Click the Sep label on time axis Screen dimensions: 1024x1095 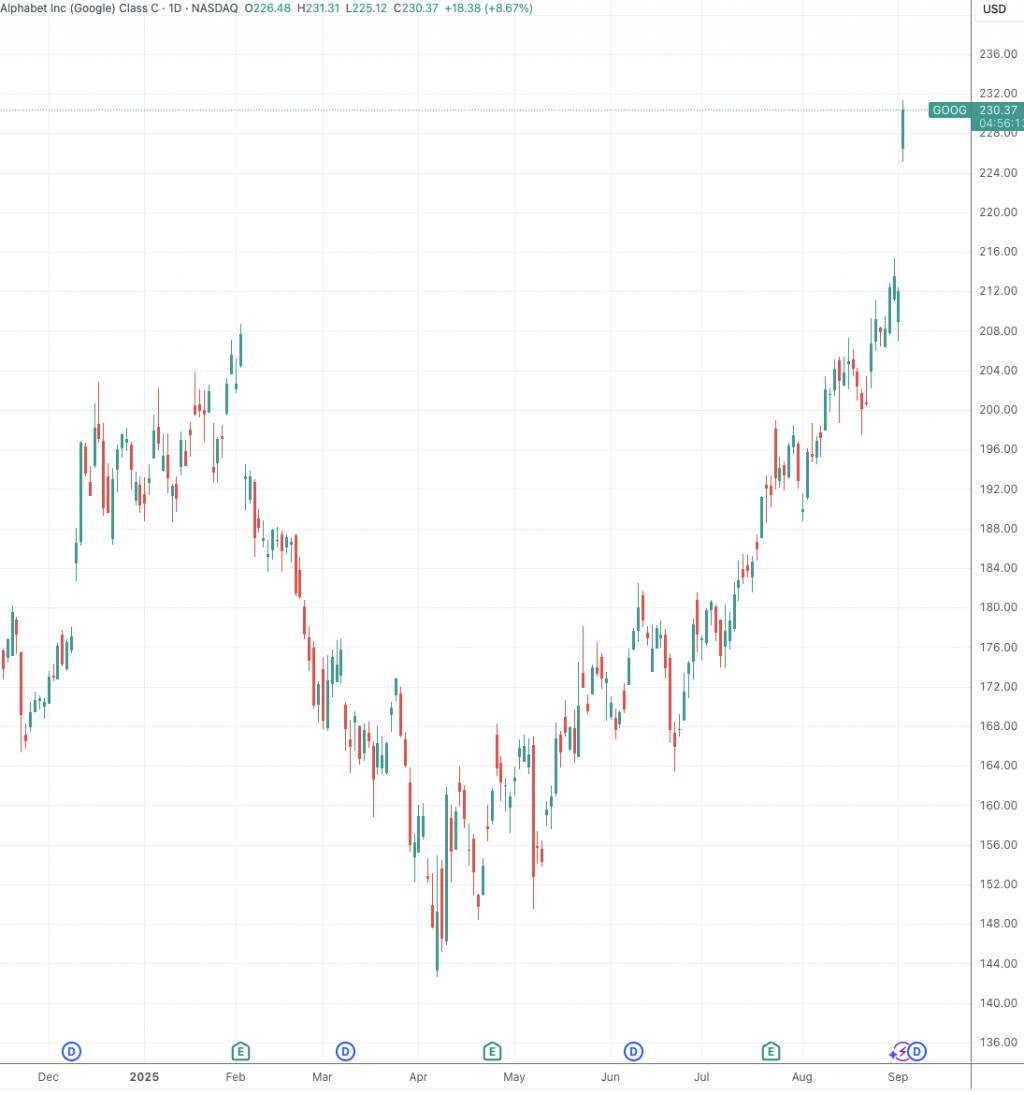[x=898, y=1077]
